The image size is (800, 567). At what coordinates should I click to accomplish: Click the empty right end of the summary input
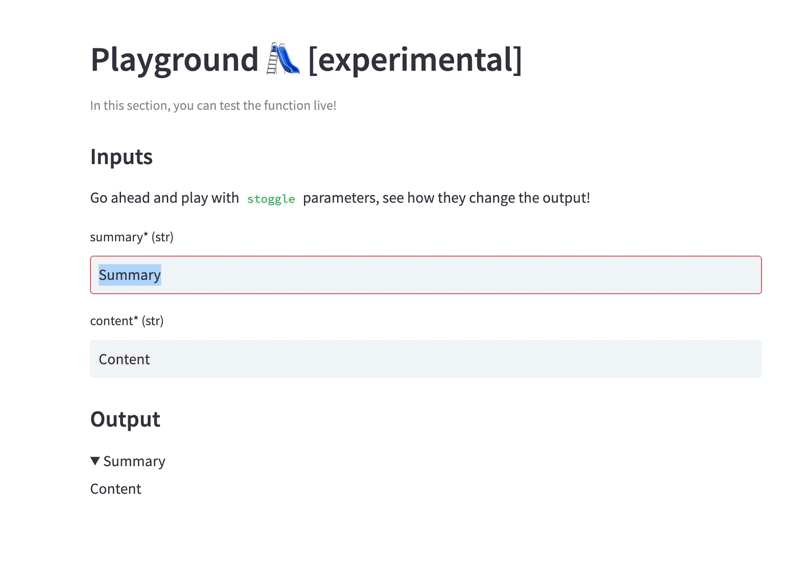(x=700, y=275)
